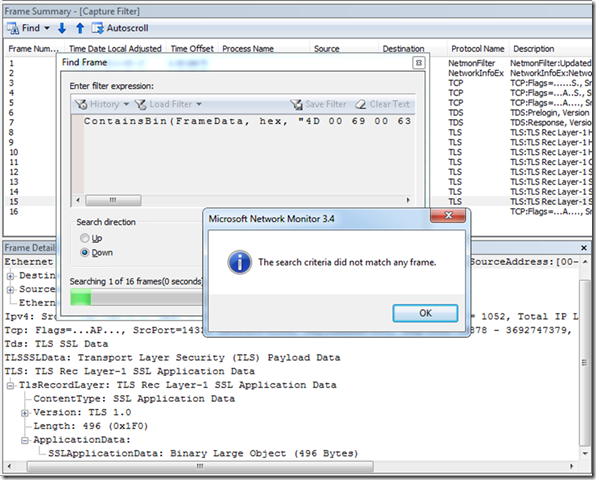Click the filter box horizontal scrollbar thumb
The height and width of the screenshot is (480, 596).
(x=113, y=200)
